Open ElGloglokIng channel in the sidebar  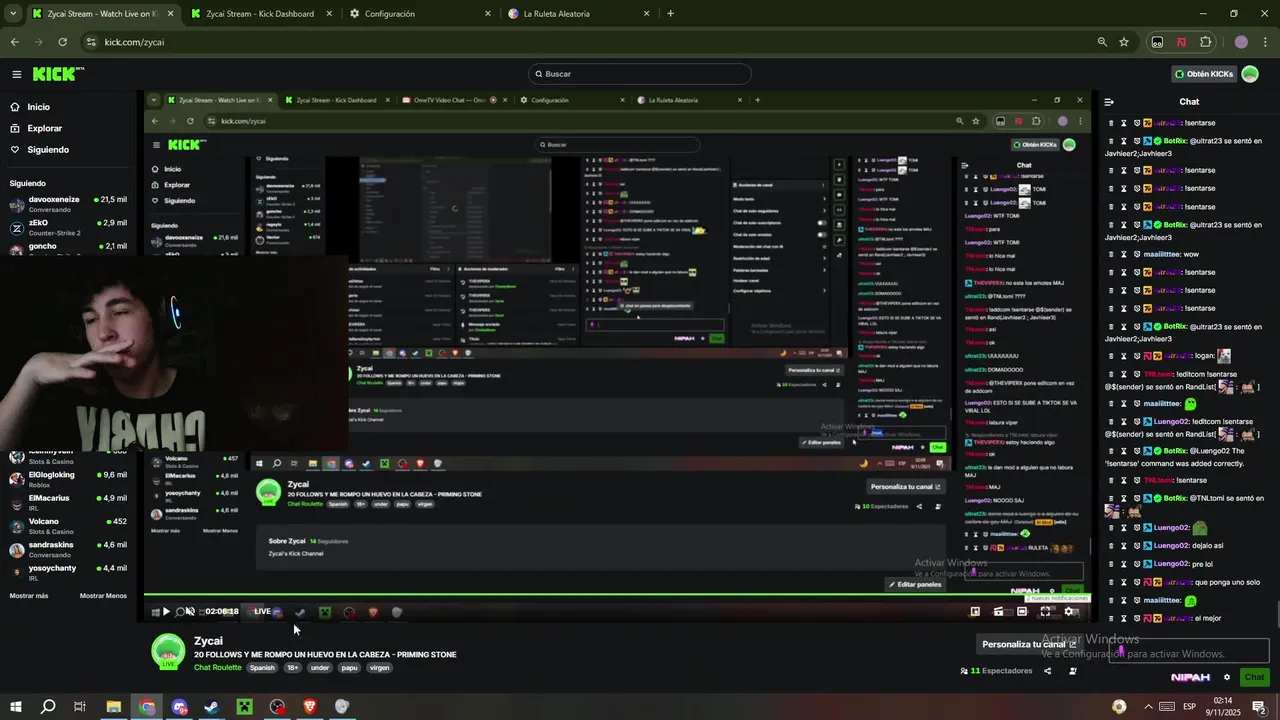(68, 479)
